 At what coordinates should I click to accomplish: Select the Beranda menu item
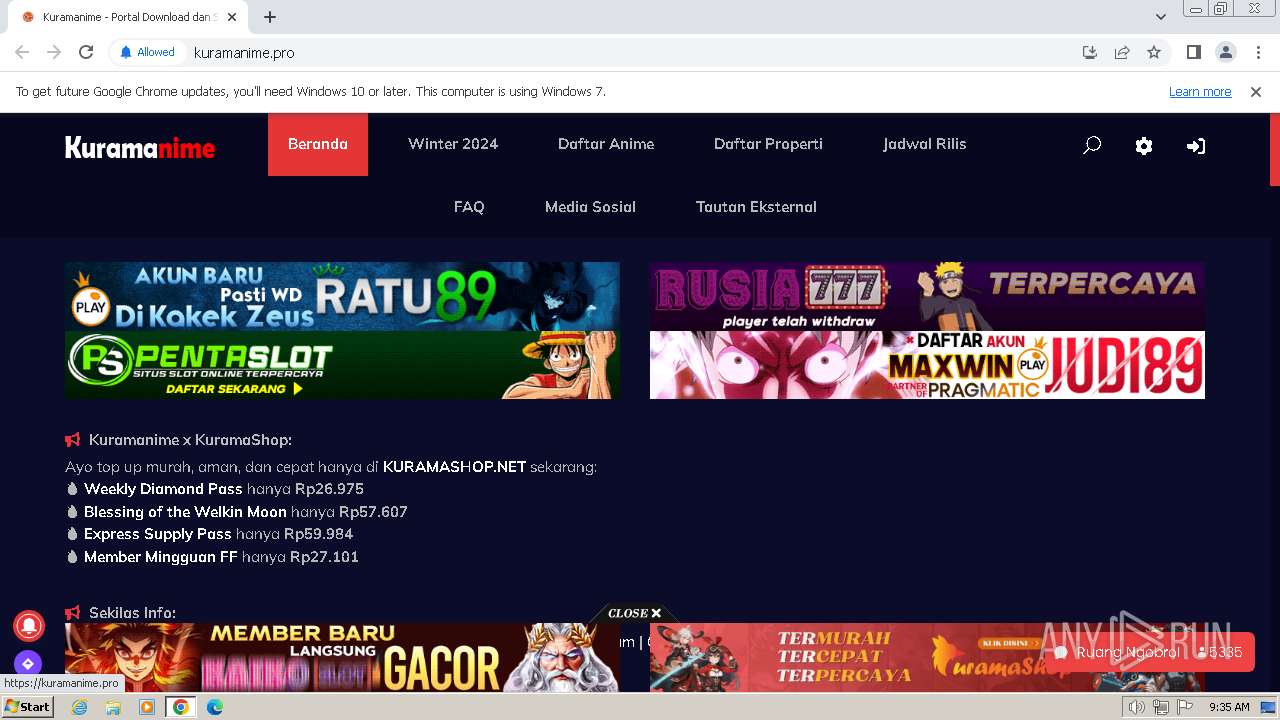point(318,144)
